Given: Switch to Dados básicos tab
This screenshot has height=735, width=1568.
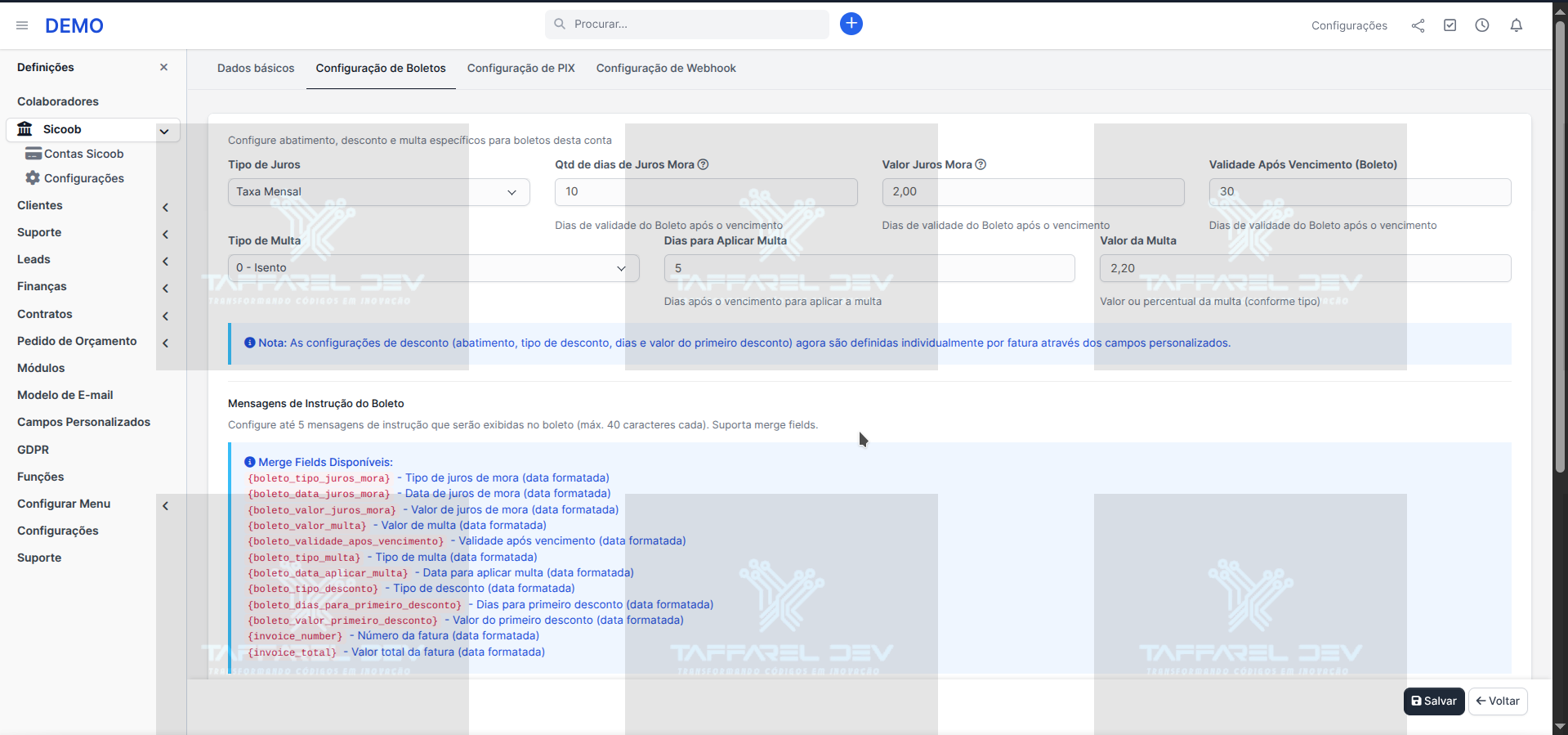Looking at the screenshot, I should 256,68.
